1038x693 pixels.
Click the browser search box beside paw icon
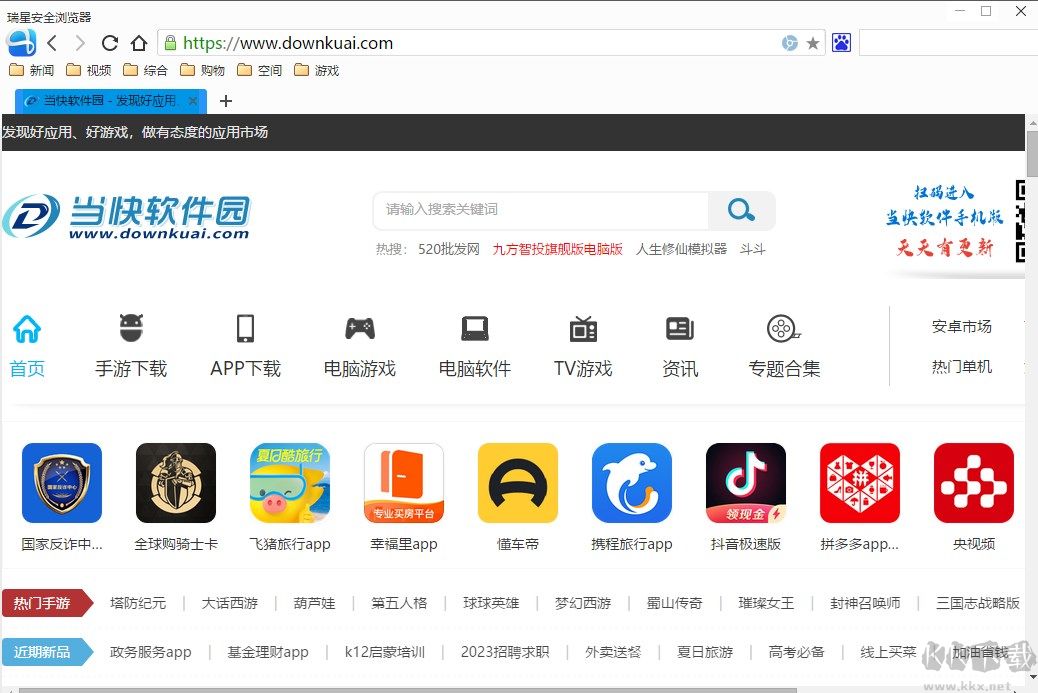pos(948,43)
